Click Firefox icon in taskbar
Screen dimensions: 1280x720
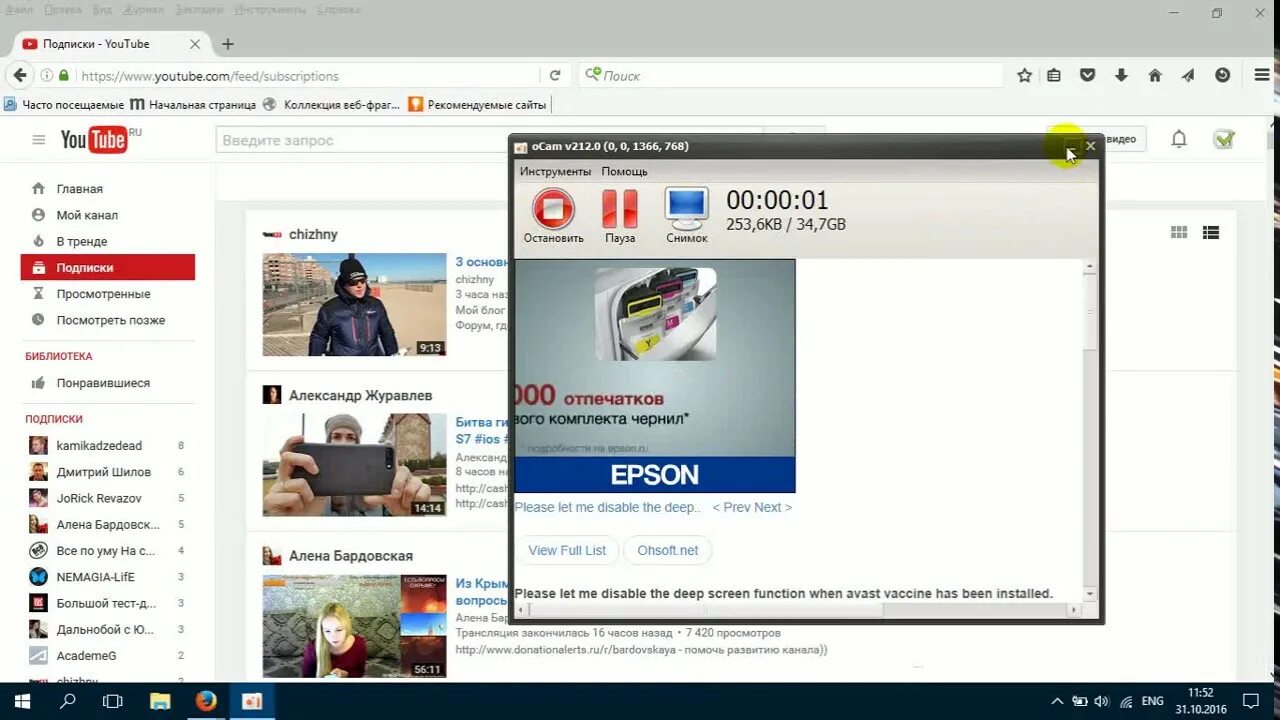(206, 701)
